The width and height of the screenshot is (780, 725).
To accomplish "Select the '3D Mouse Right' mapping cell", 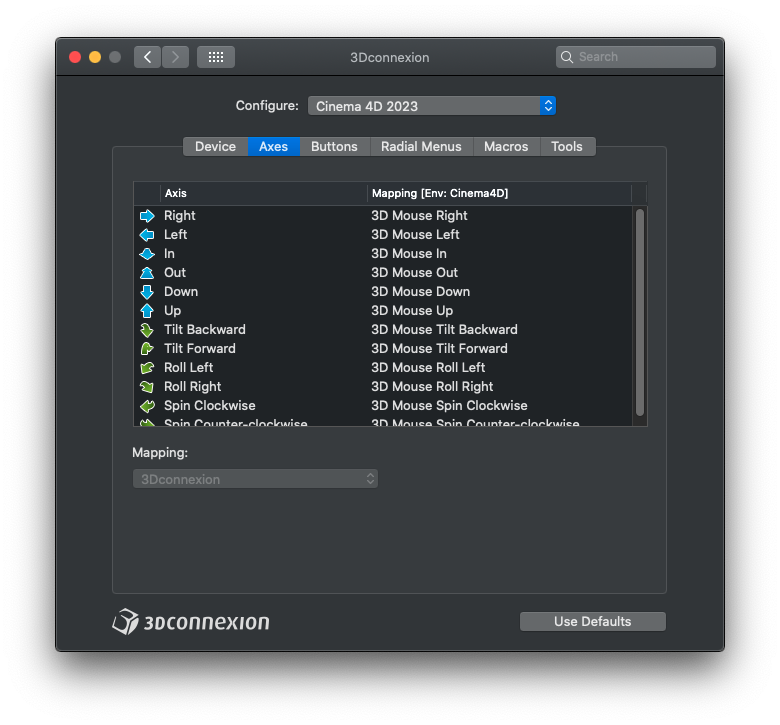I will point(419,216).
